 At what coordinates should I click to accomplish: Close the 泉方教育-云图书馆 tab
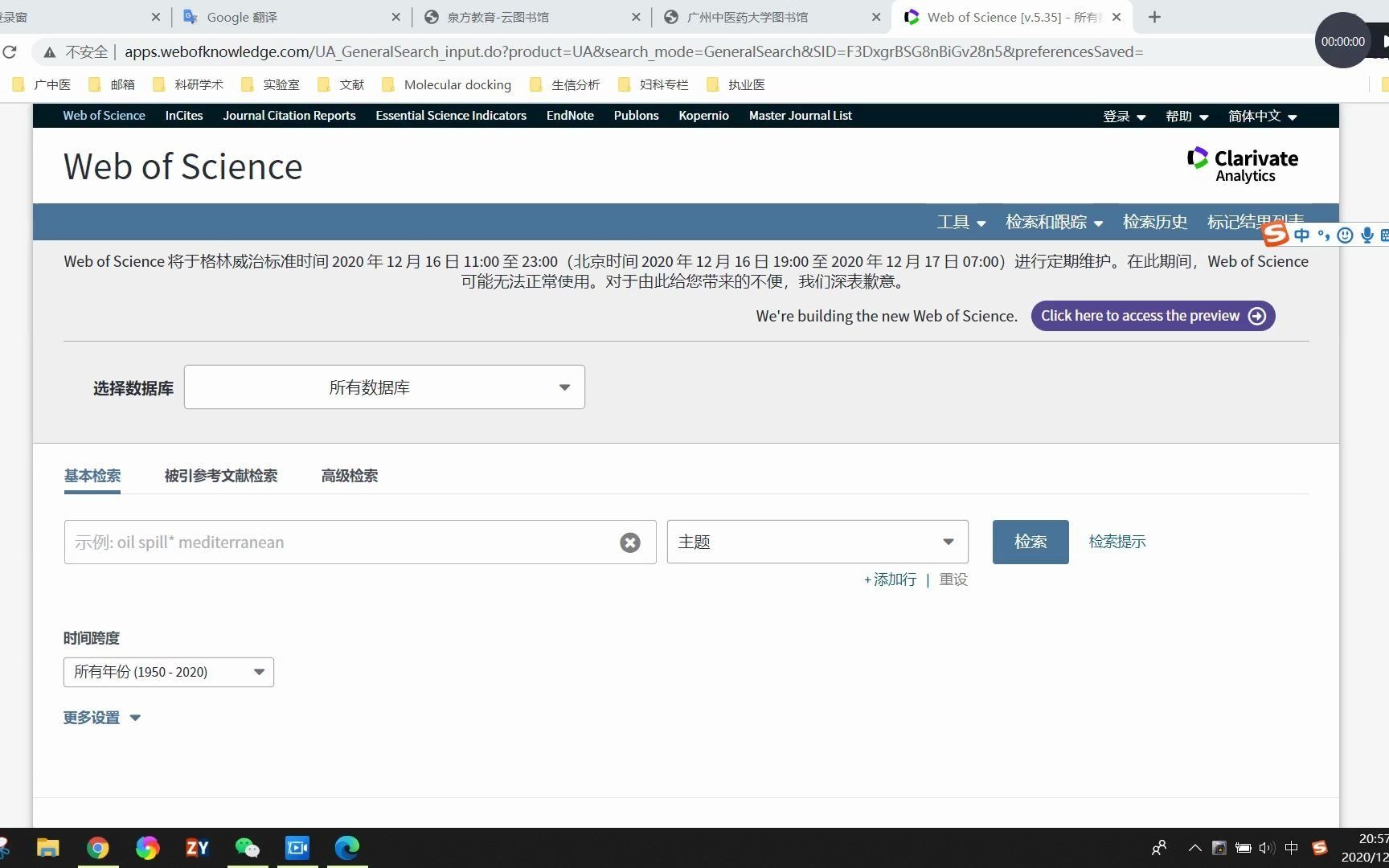(636, 17)
